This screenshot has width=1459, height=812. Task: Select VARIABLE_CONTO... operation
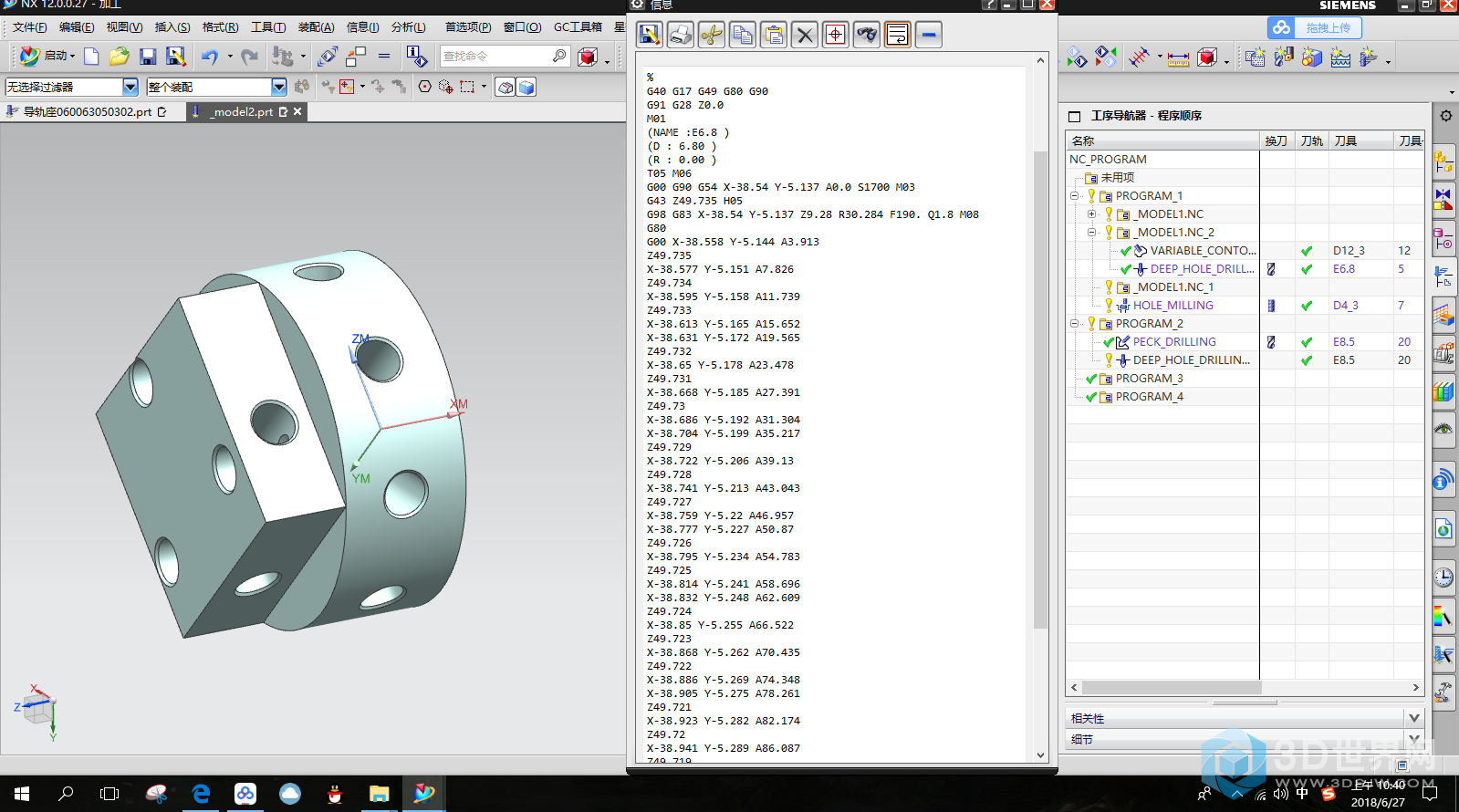1203,251
